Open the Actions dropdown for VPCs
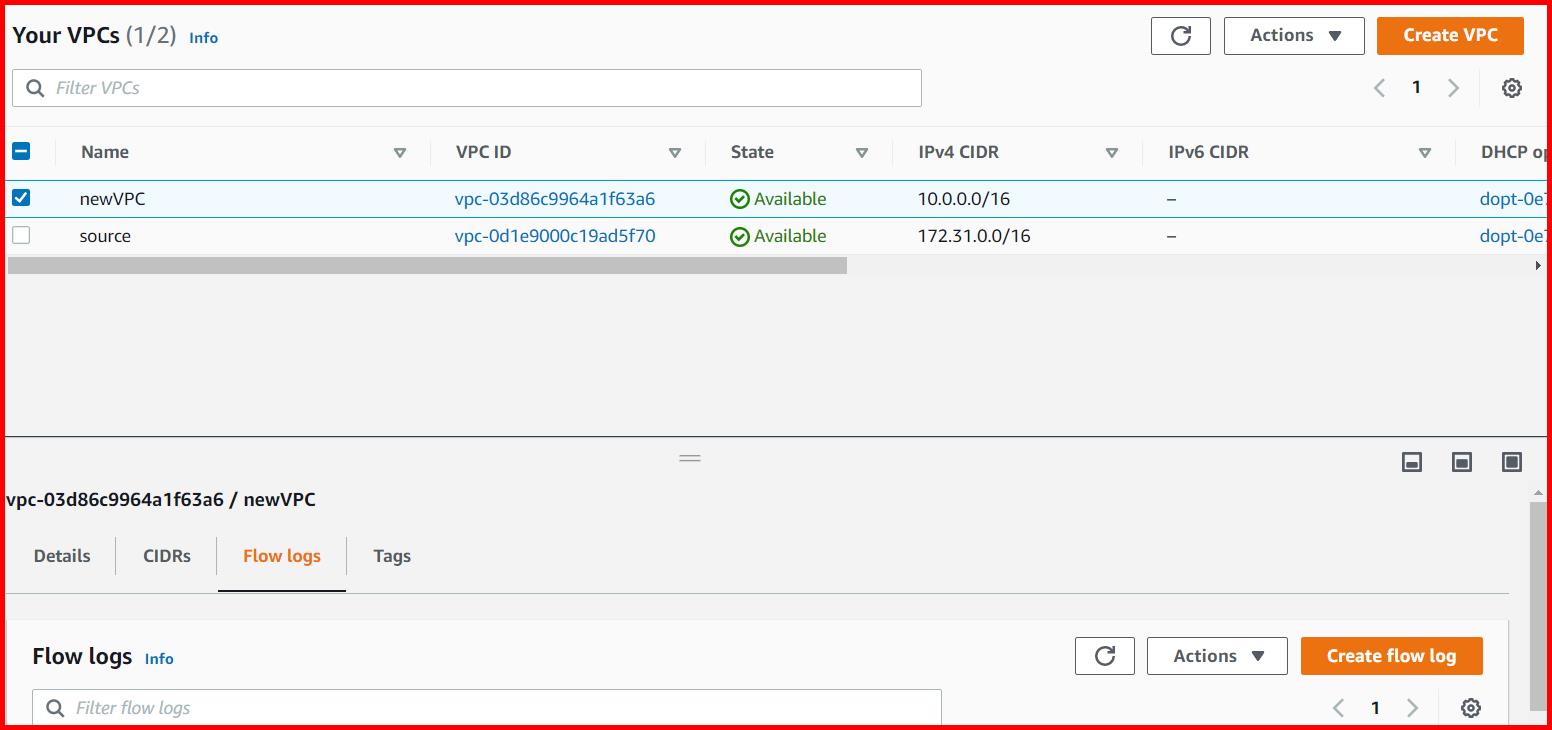 1293,35
